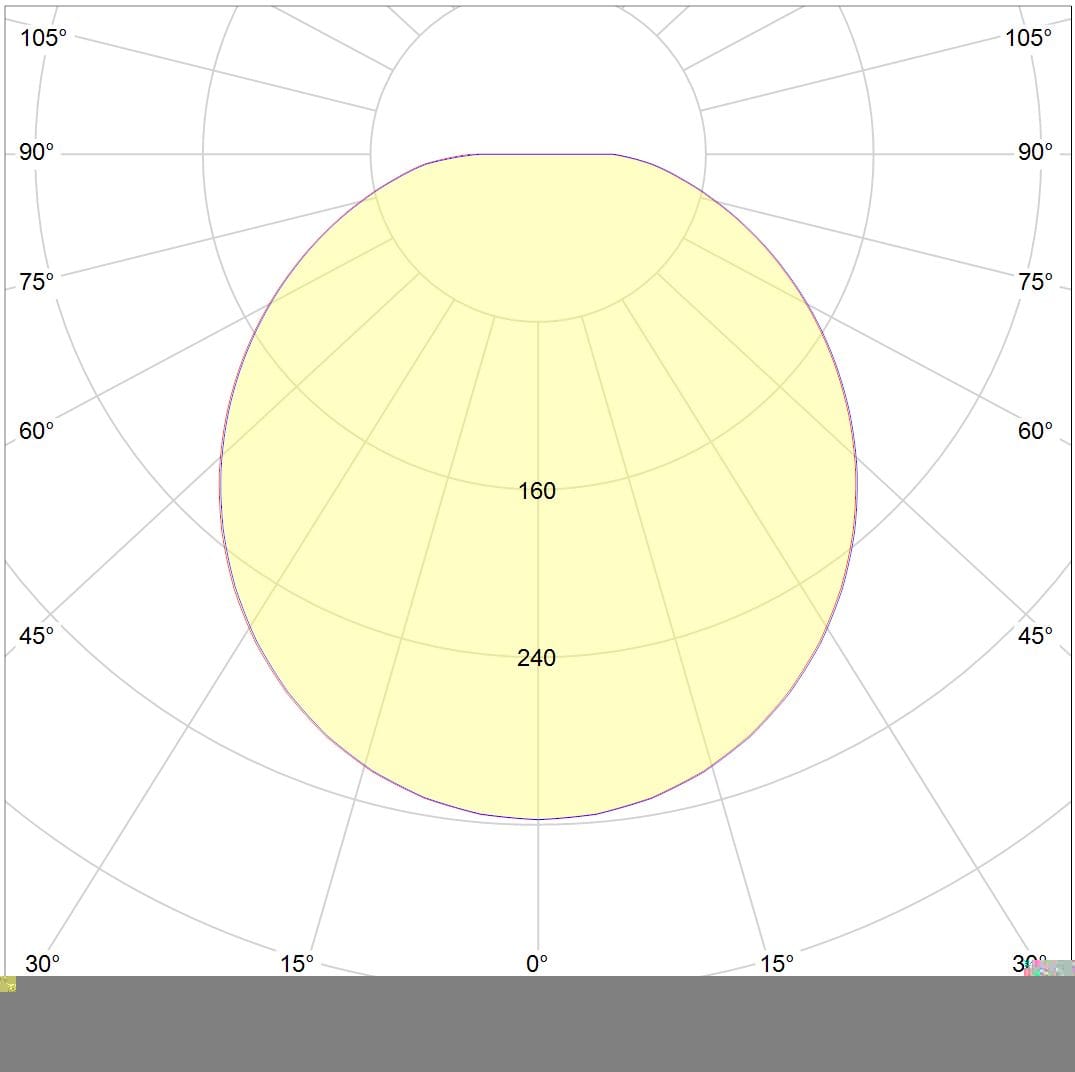The image size is (1075, 1072).
Task: Click the top-right 105° angle label
Action: click(x=1029, y=38)
